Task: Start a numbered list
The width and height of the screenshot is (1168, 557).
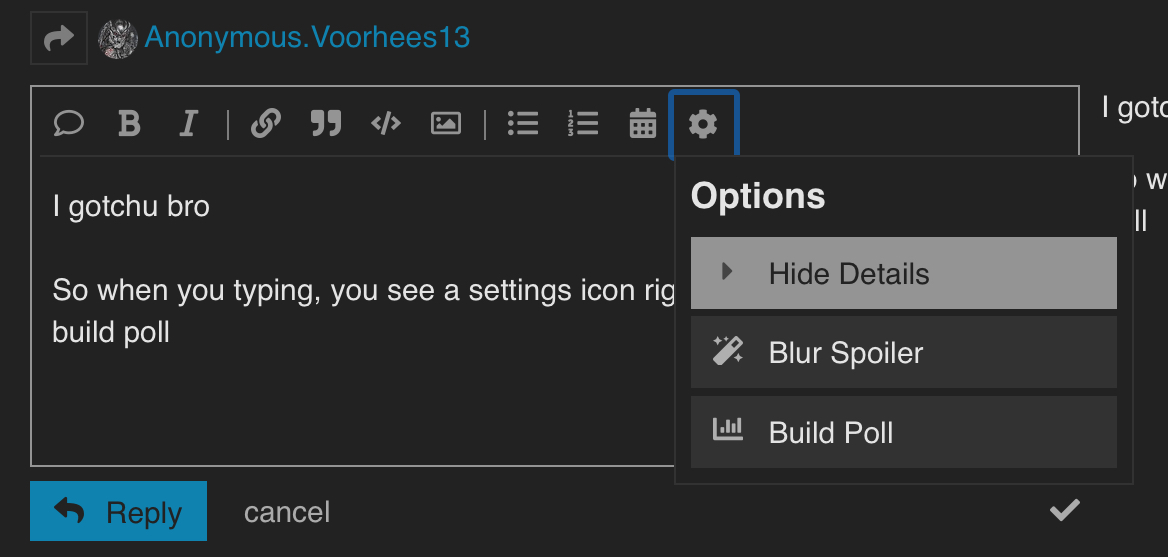Action: [x=583, y=124]
